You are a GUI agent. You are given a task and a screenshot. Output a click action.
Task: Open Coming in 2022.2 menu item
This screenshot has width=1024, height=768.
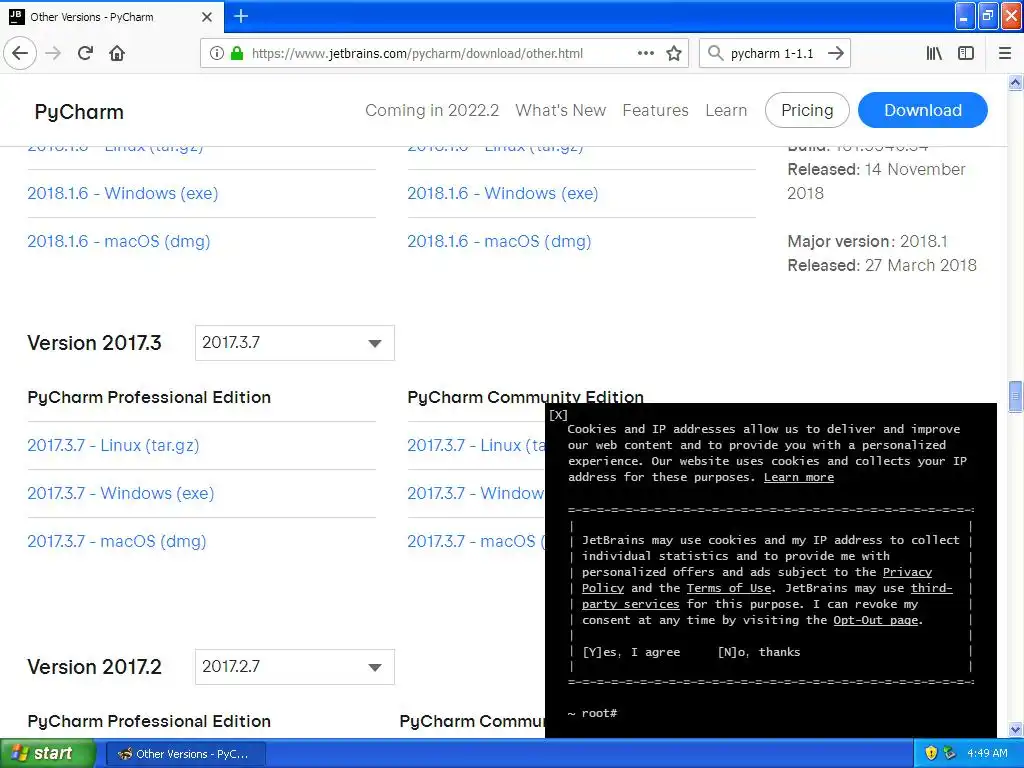coord(432,110)
